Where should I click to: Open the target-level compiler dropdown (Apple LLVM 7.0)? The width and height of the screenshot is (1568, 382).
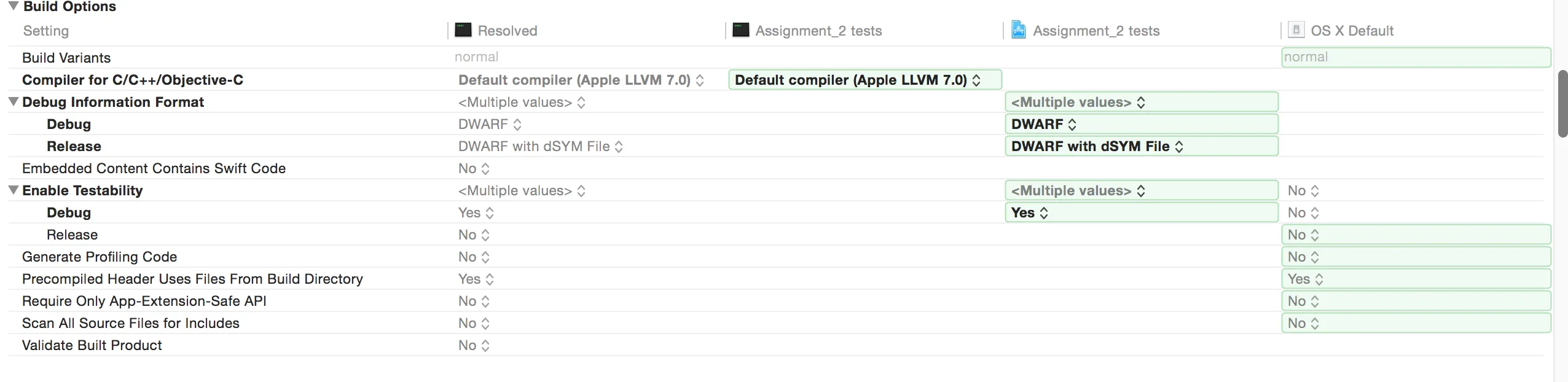click(x=858, y=80)
